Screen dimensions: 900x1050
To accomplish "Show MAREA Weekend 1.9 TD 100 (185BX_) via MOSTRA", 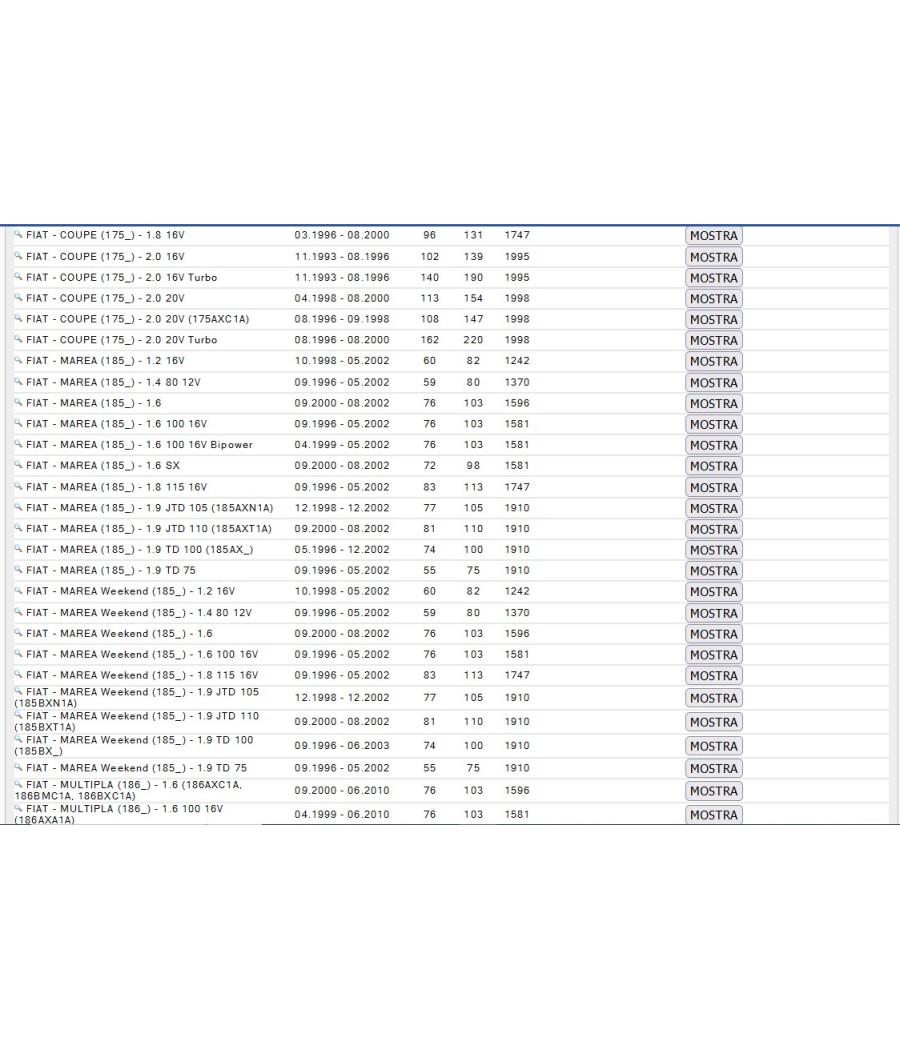I will tap(714, 746).
